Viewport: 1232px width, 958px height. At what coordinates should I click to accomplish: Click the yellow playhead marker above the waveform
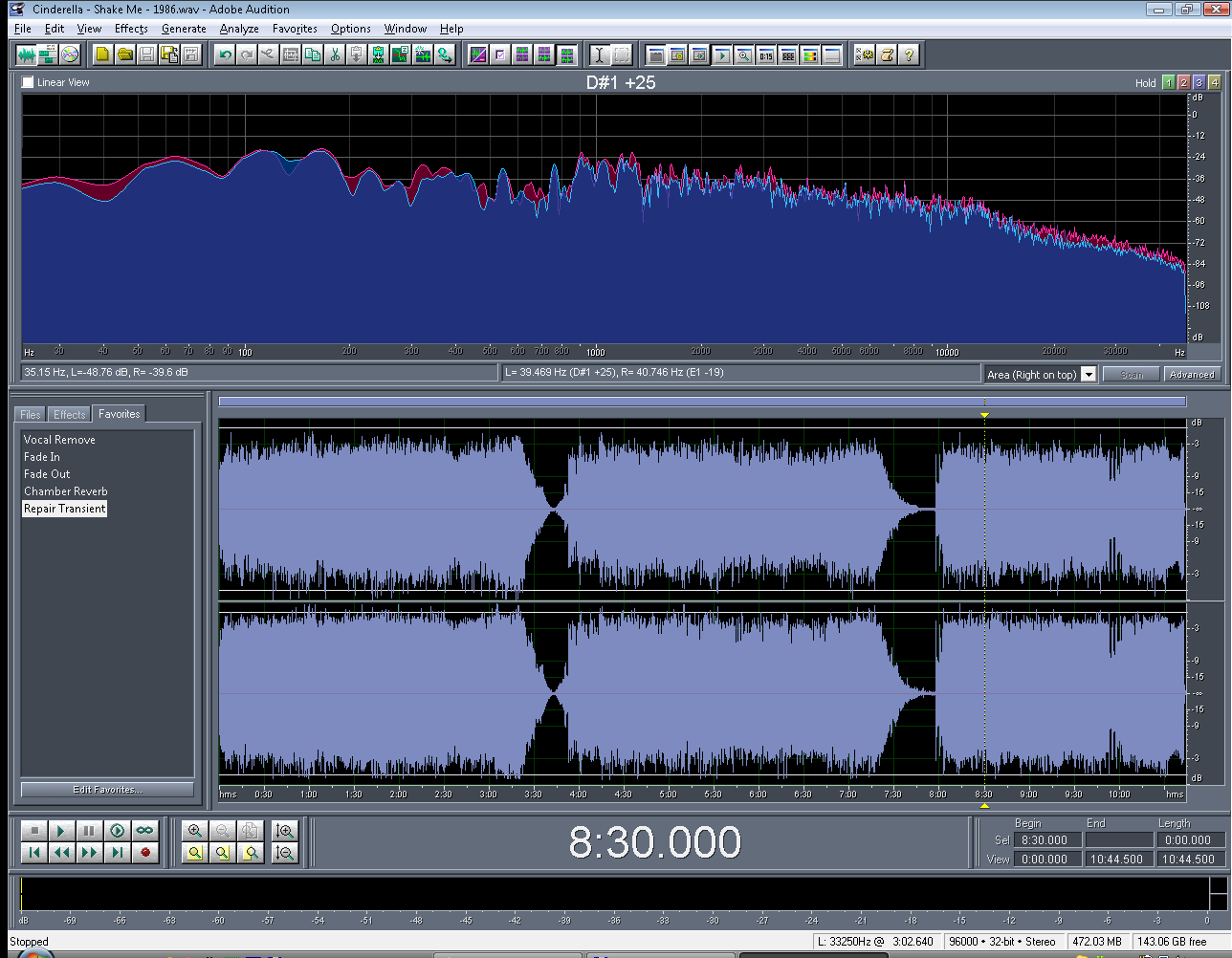(984, 415)
